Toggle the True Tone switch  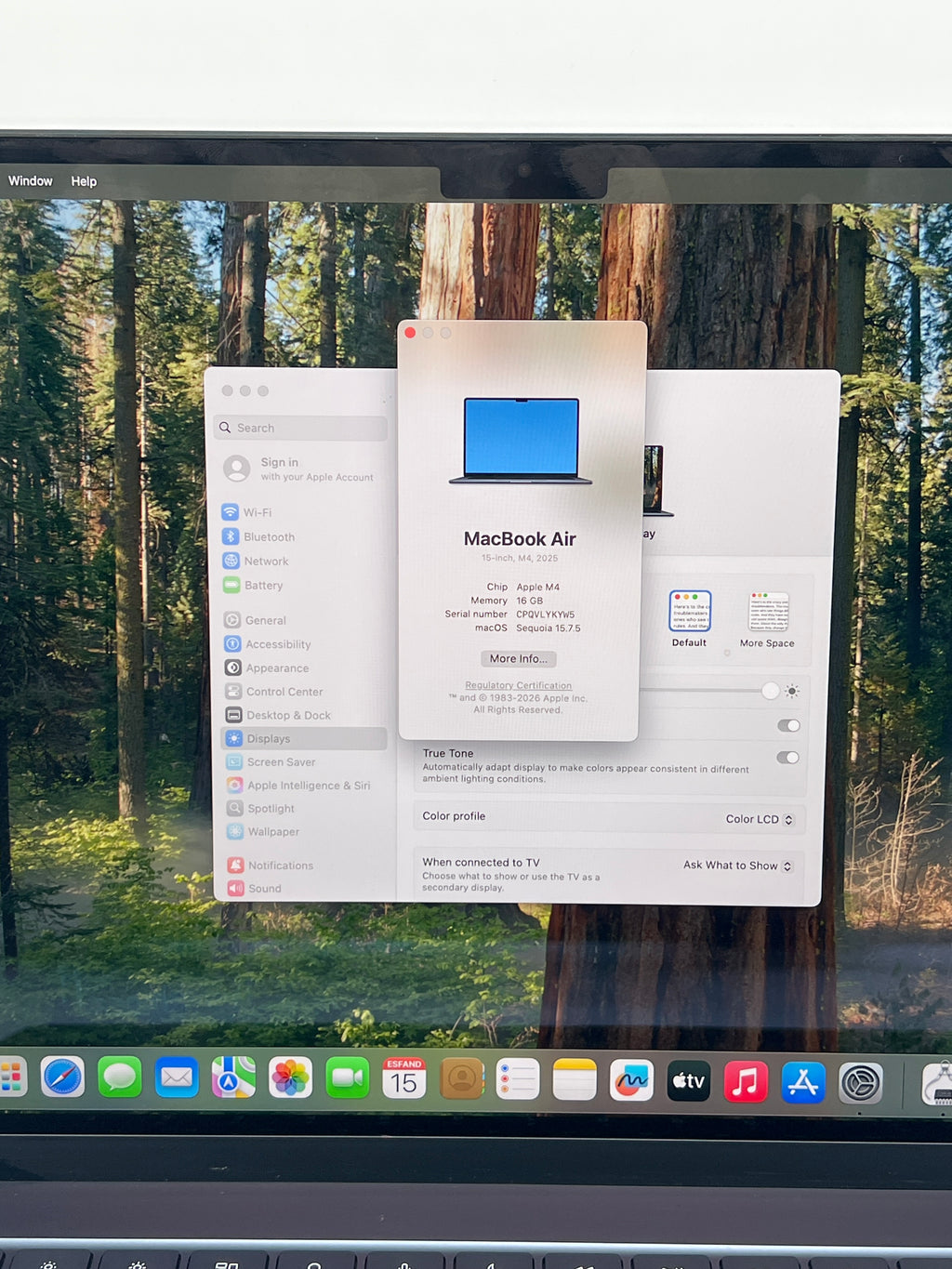pos(788,758)
